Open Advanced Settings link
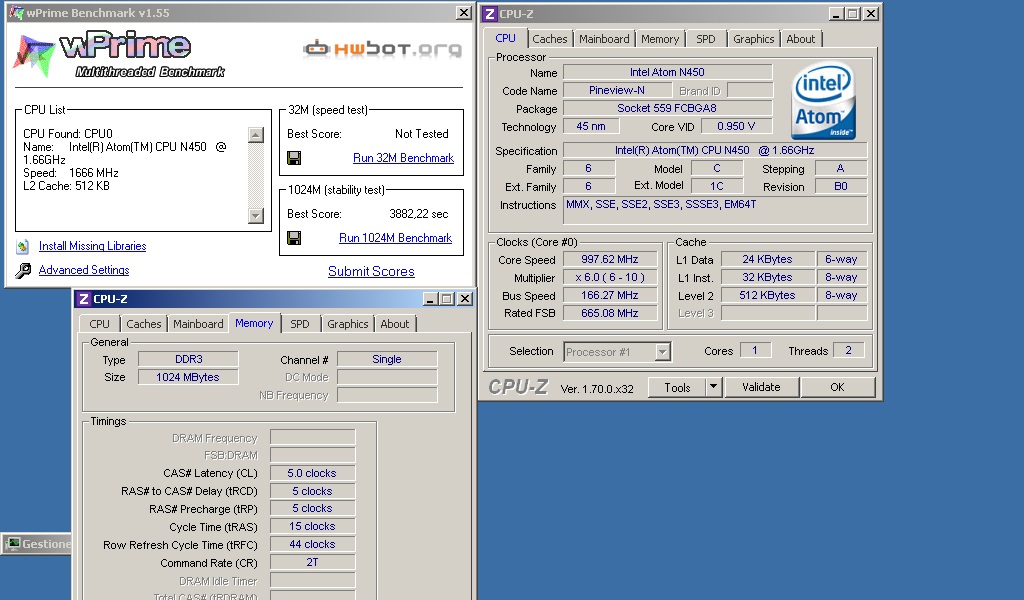 click(x=84, y=270)
